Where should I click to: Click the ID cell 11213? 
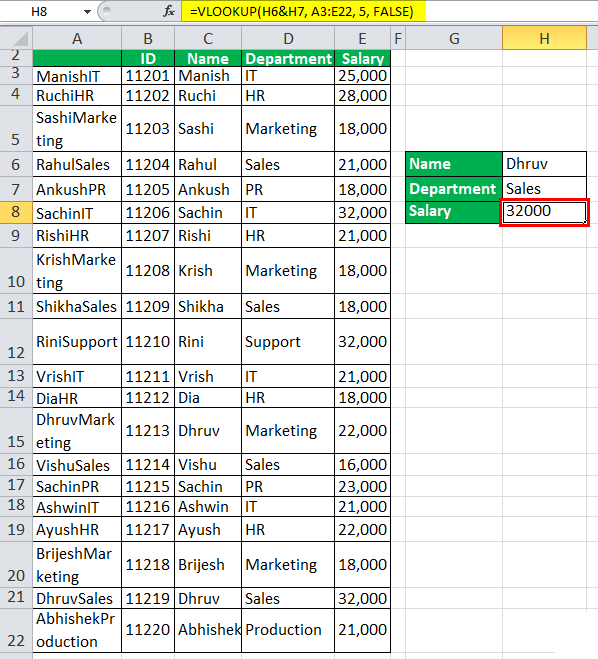pos(148,430)
